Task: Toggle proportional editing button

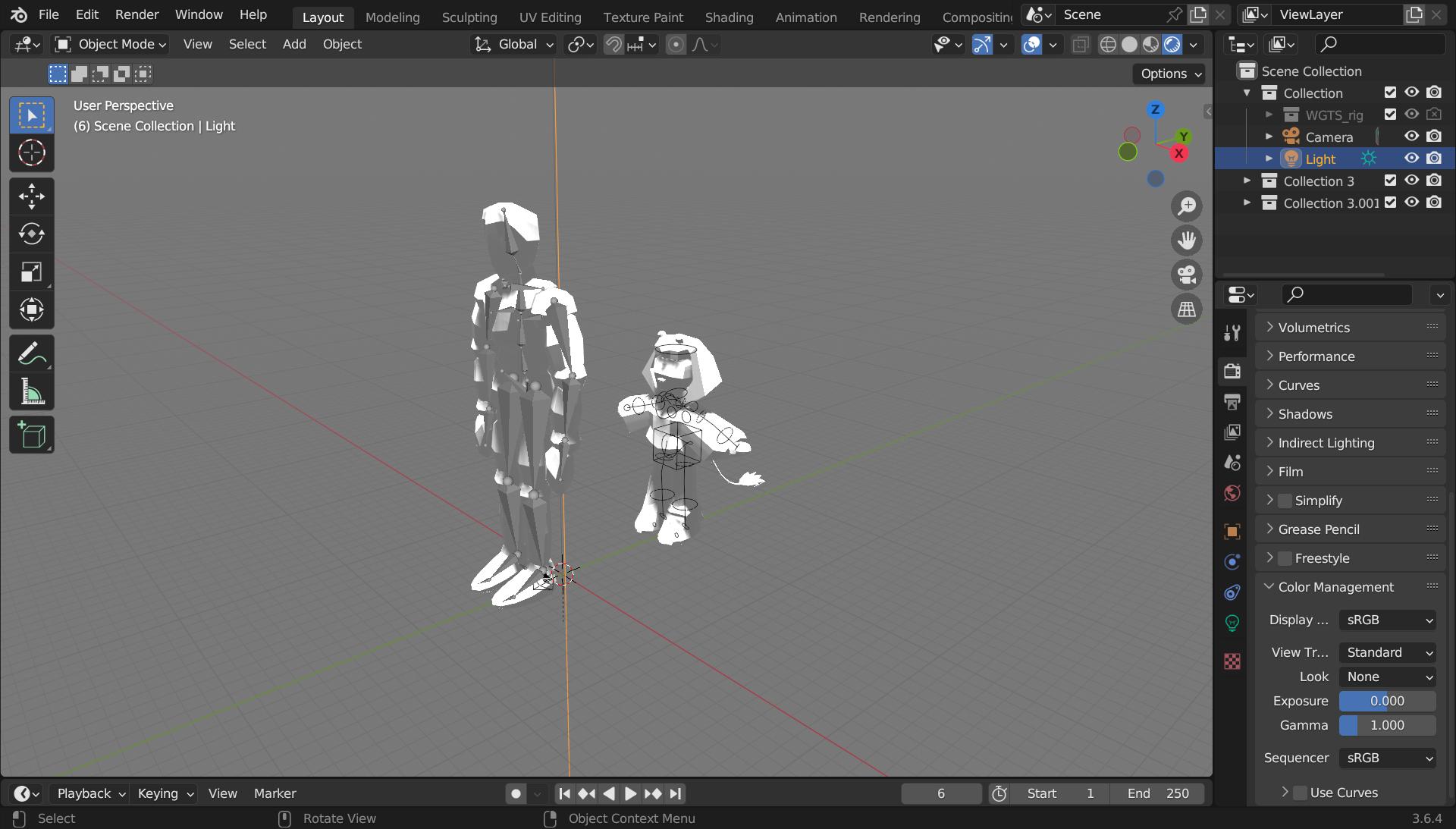Action: click(676, 45)
